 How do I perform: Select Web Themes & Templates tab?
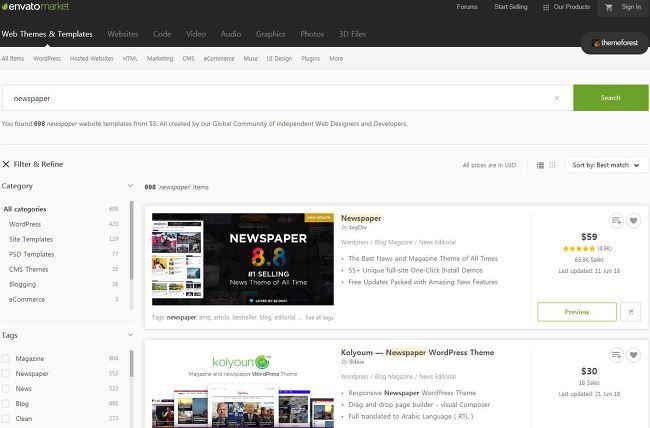pyautogui.click(x=47, y=34)
